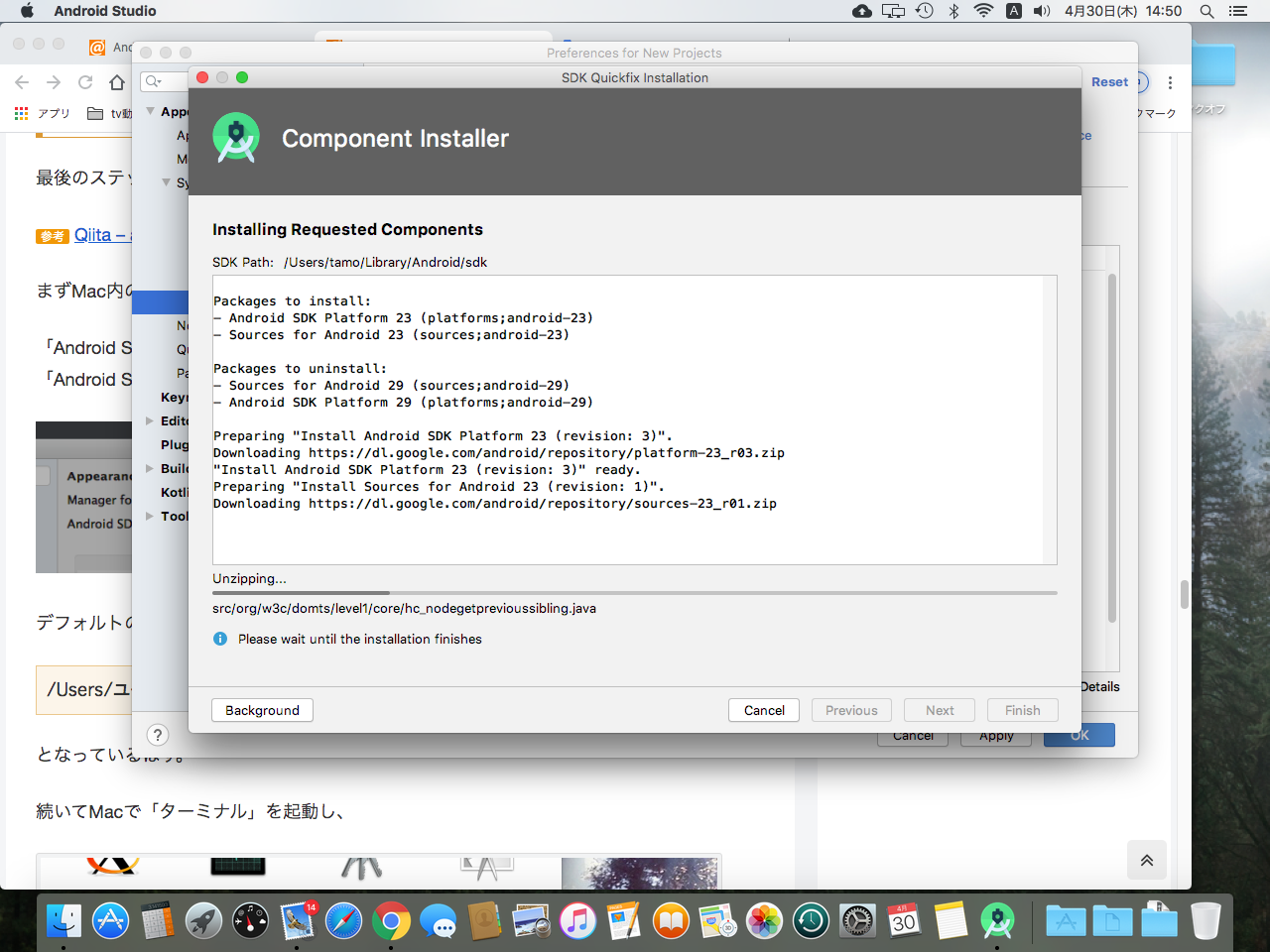Collapse the Sy... subtree in Preferences
Image resolution: width=1270 pixels, height=952 pixels.
pos(166,182)
